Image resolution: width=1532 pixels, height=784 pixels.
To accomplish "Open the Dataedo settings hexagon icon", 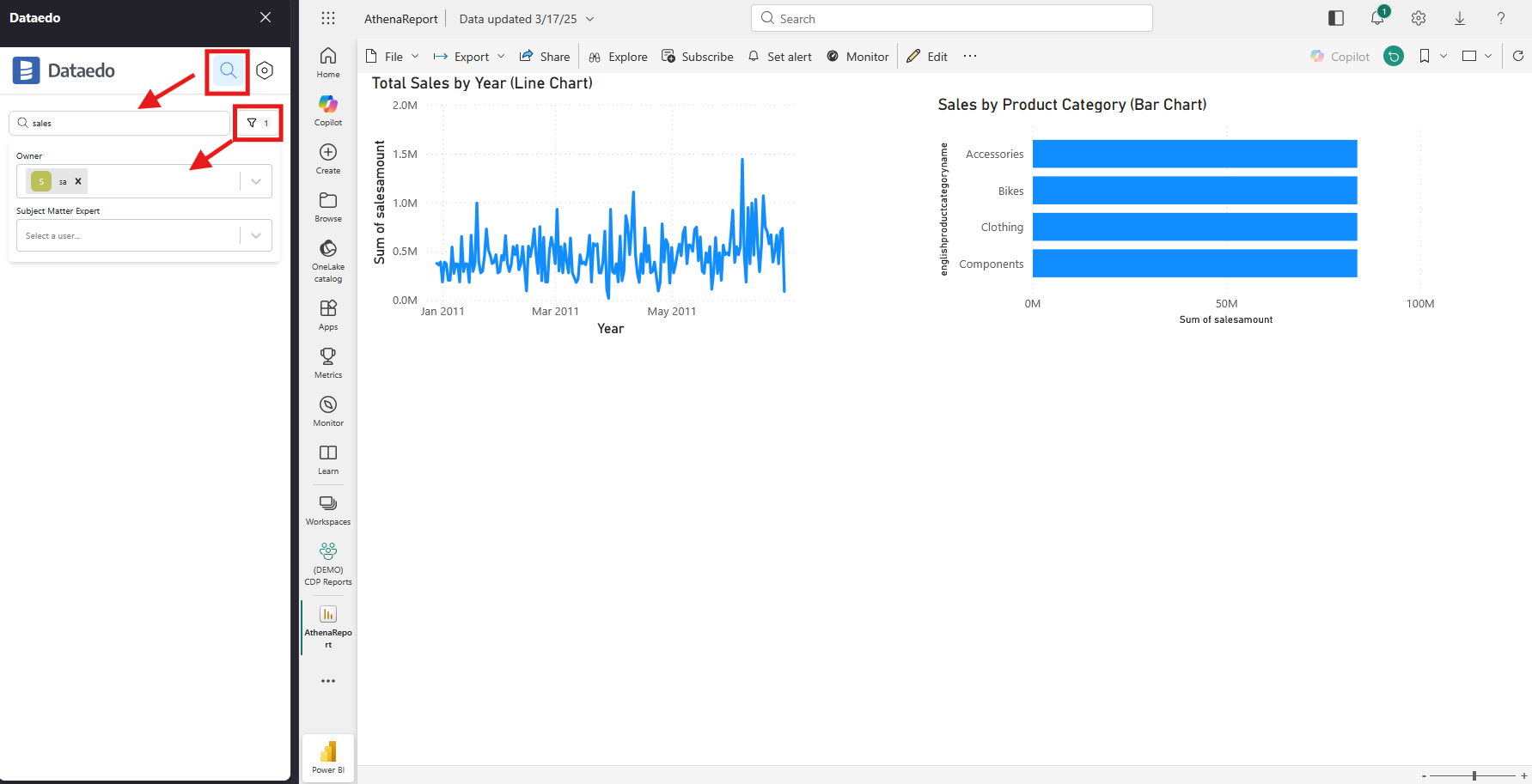I will coord(265,71).
